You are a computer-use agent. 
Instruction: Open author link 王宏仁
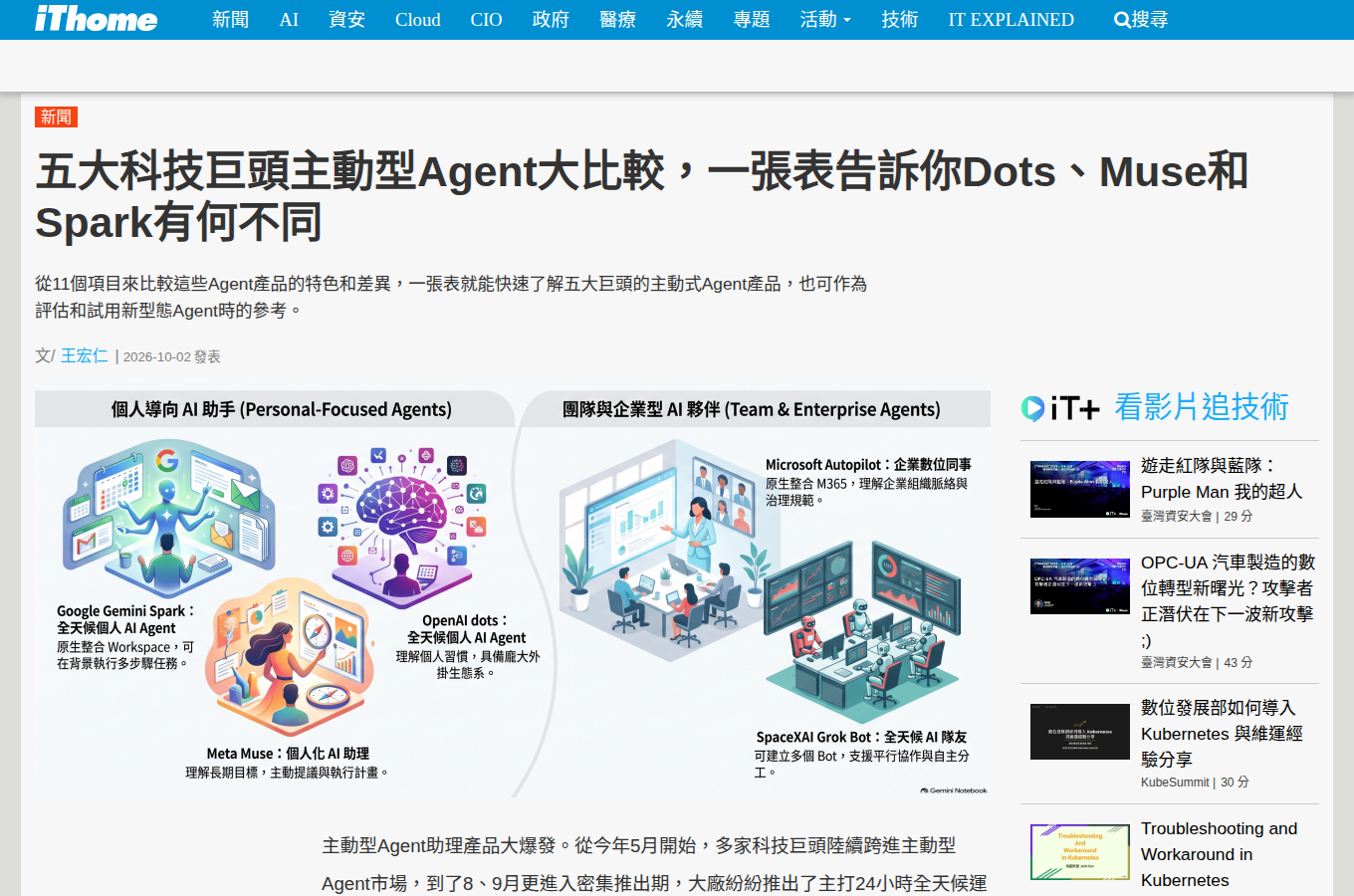[84, 355]
